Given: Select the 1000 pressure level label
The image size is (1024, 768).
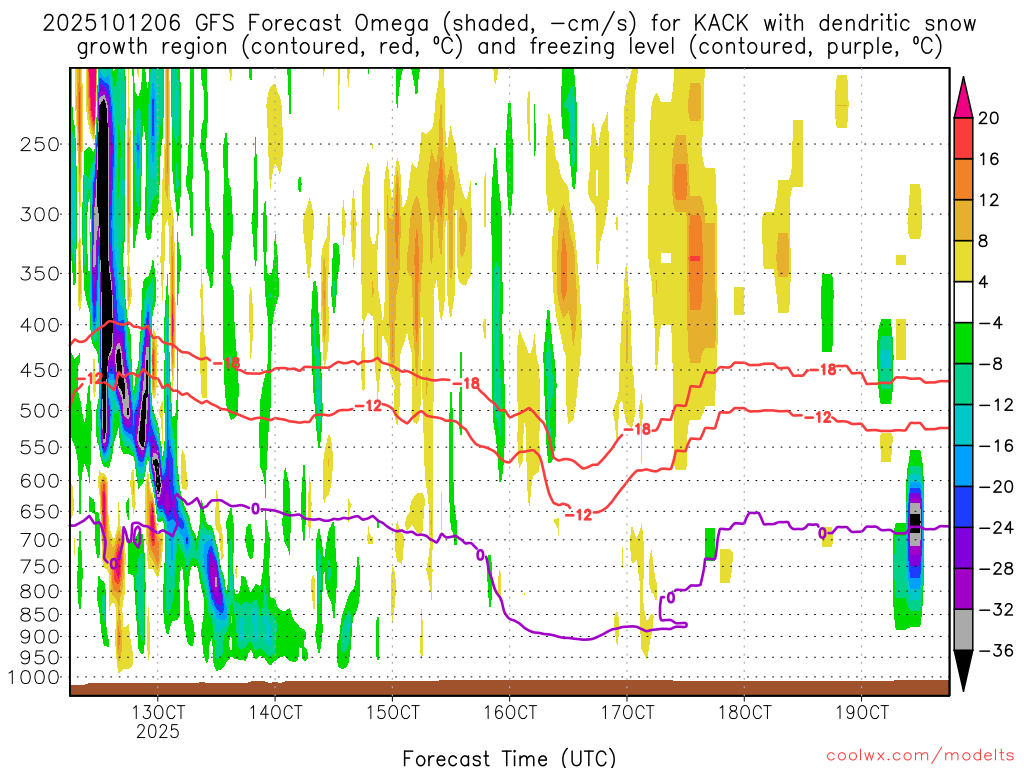Looking at the screenshot, I should tap(34, 678).
